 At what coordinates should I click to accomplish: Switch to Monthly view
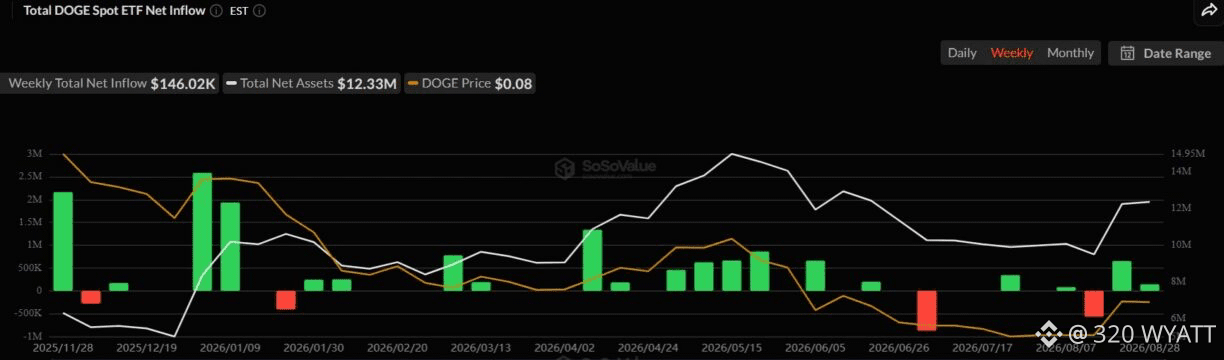pos(1070,53)
